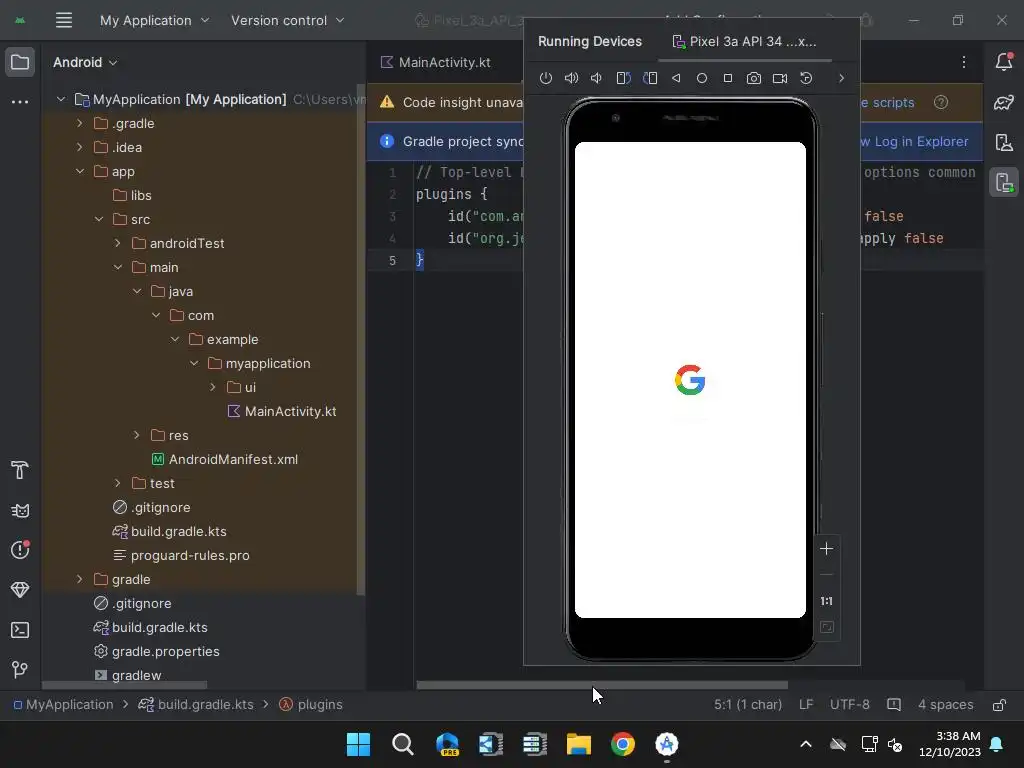Open the Project tool window folder icon
The width and height of the screenshot is (1024, 768).
[20, 62]
